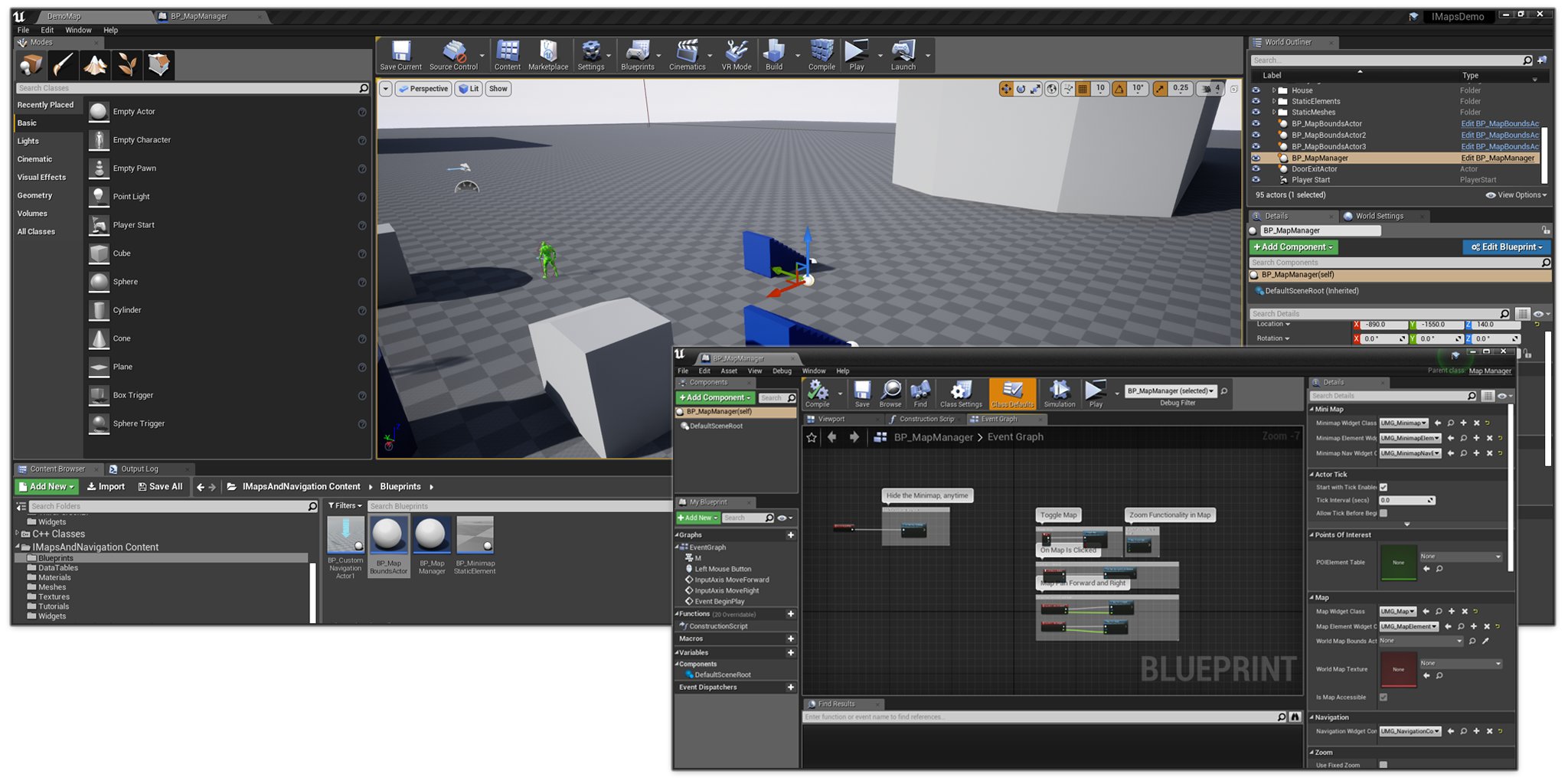Toggle visibility of Player Start in outliner
1568x784 pixels.
tap(1256, 180)
